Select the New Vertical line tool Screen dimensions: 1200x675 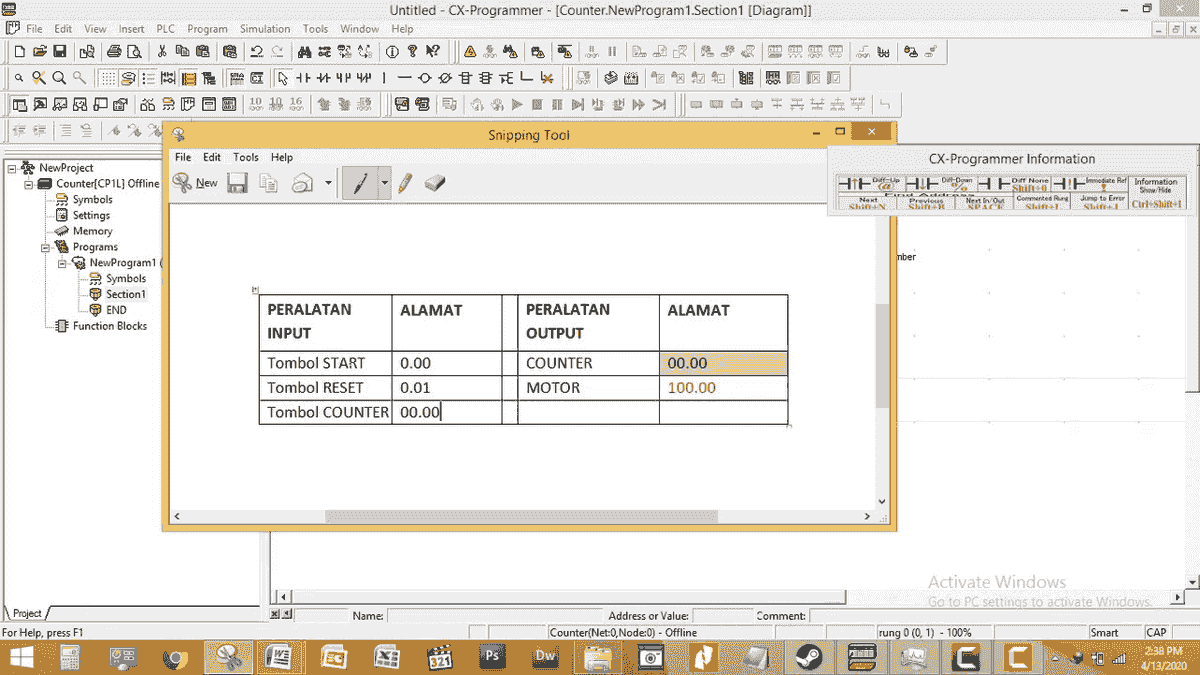[x=384, y=78]
